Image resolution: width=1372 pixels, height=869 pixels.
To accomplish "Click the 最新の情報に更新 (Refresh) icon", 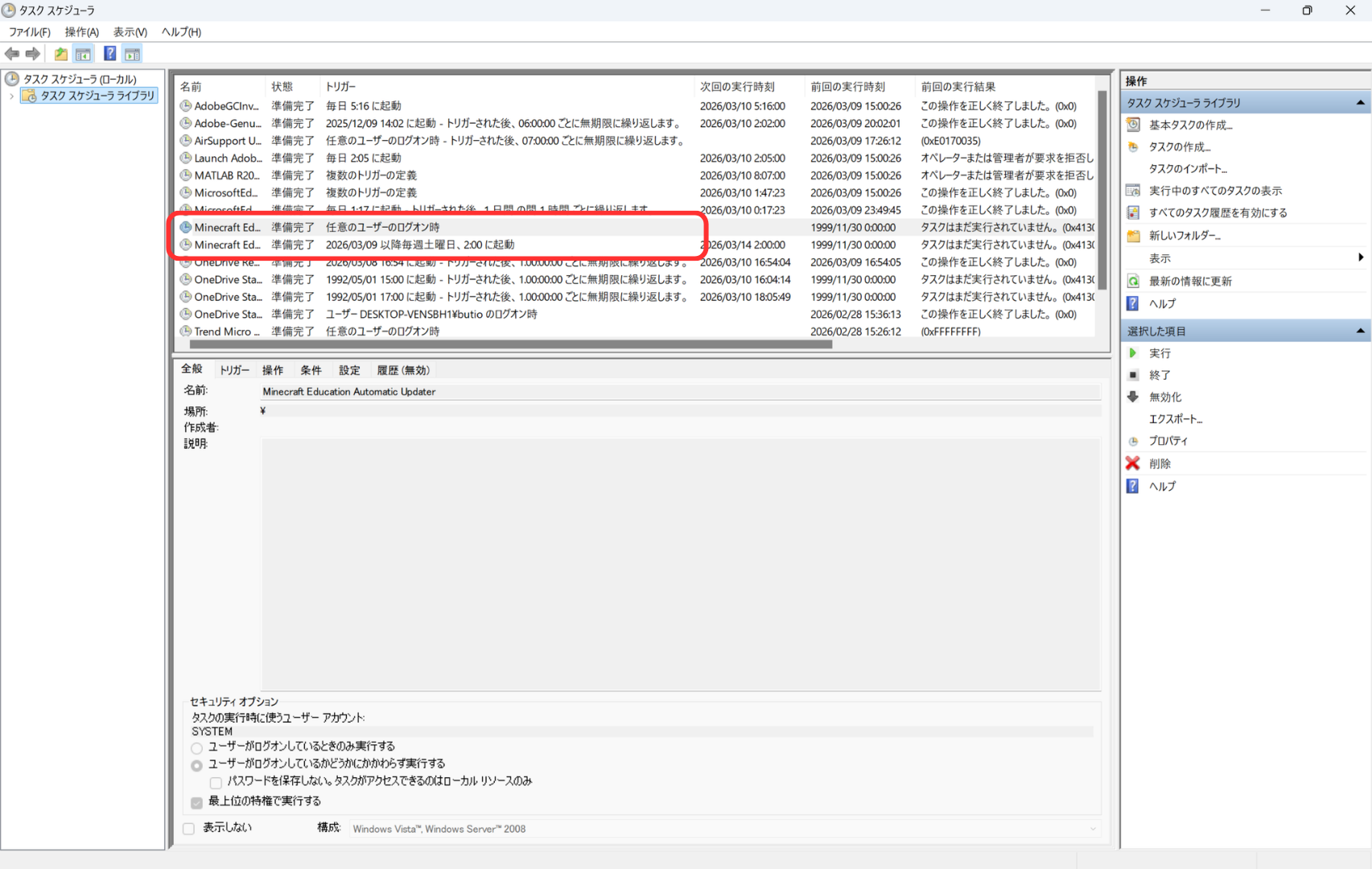I will pos(1133,281).
